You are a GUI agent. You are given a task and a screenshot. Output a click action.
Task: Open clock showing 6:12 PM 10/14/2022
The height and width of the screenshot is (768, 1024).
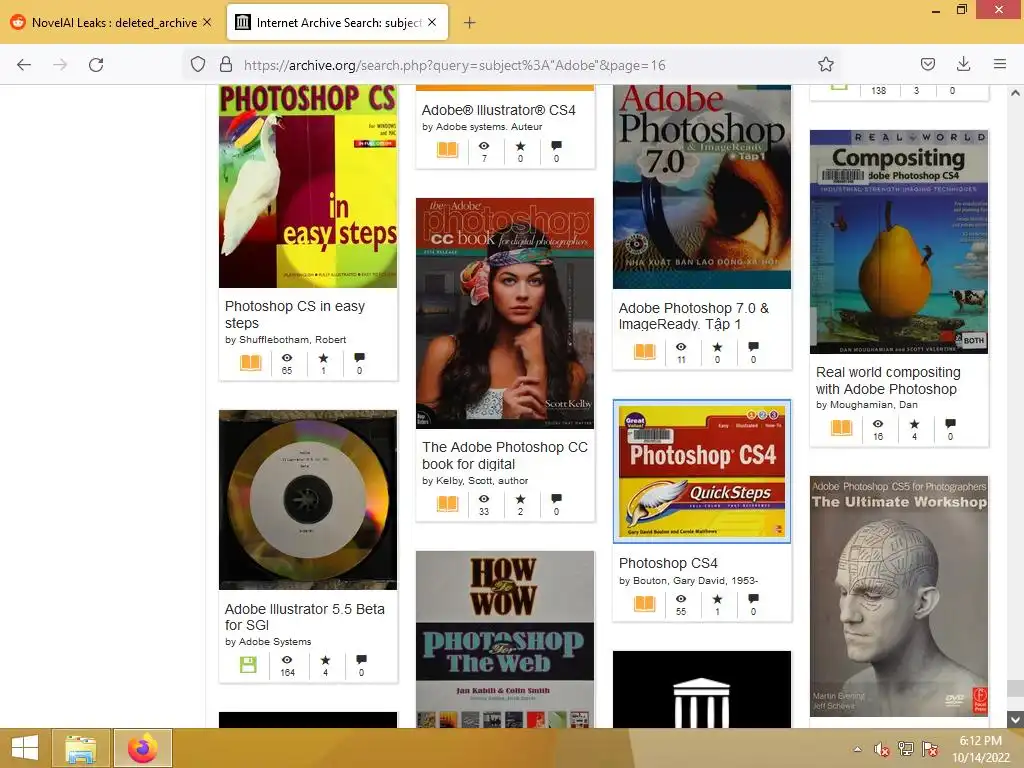coord(980,748)
